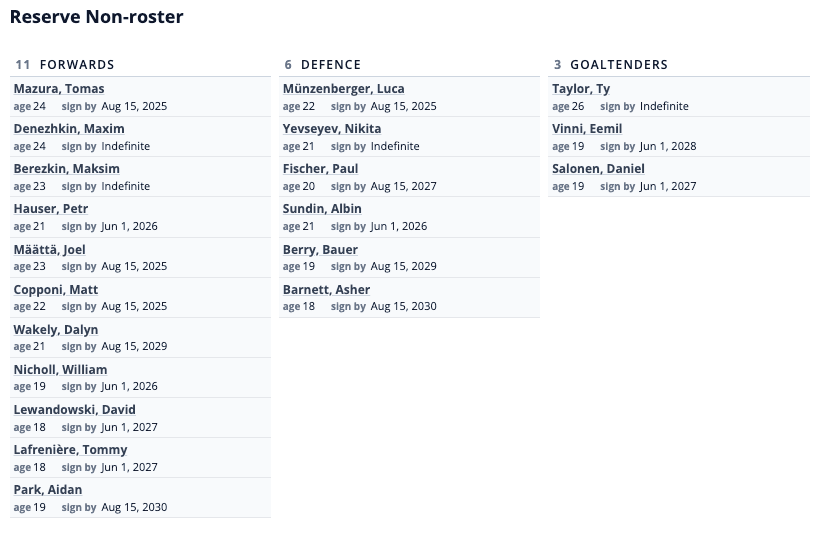Open Tomas Mazura's player page
Screen dimensions: 819x535
59,89
